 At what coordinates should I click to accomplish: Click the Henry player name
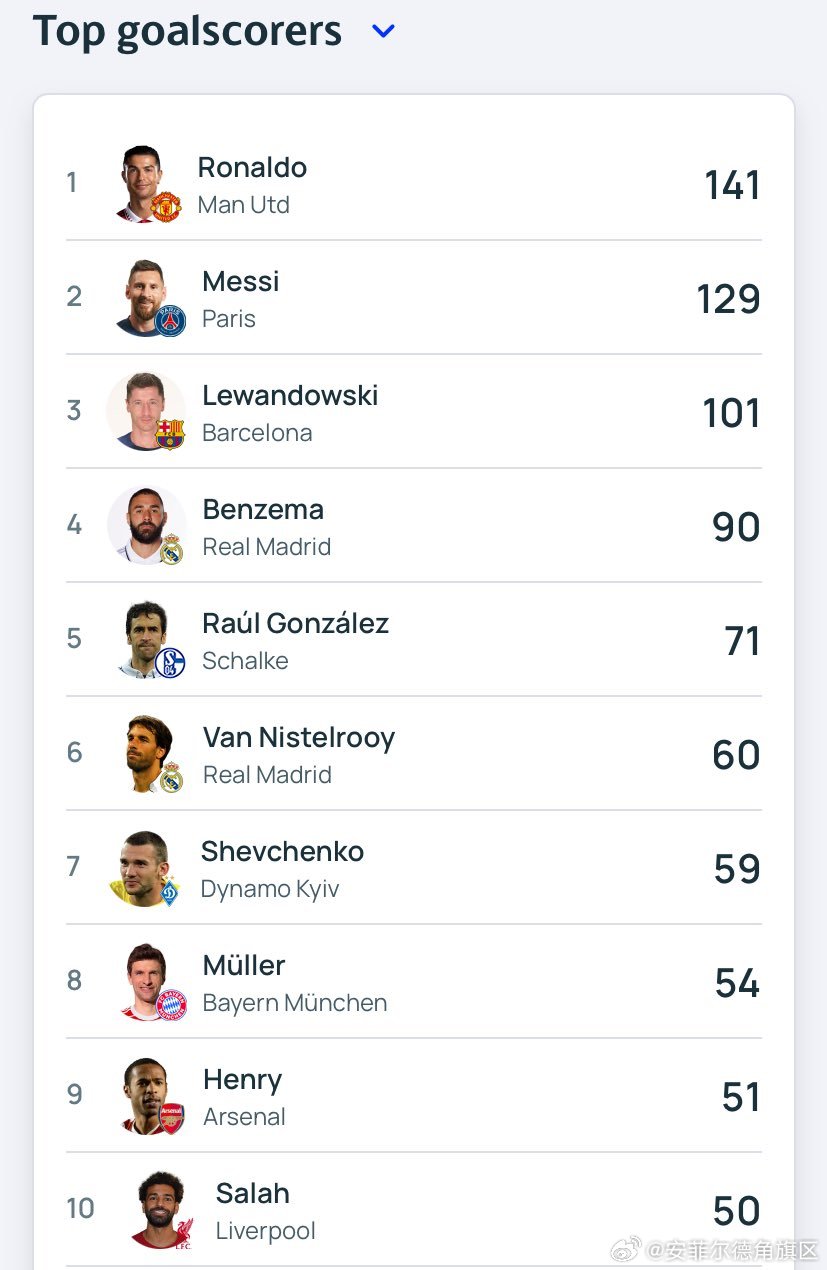[x=243, y=1079]
